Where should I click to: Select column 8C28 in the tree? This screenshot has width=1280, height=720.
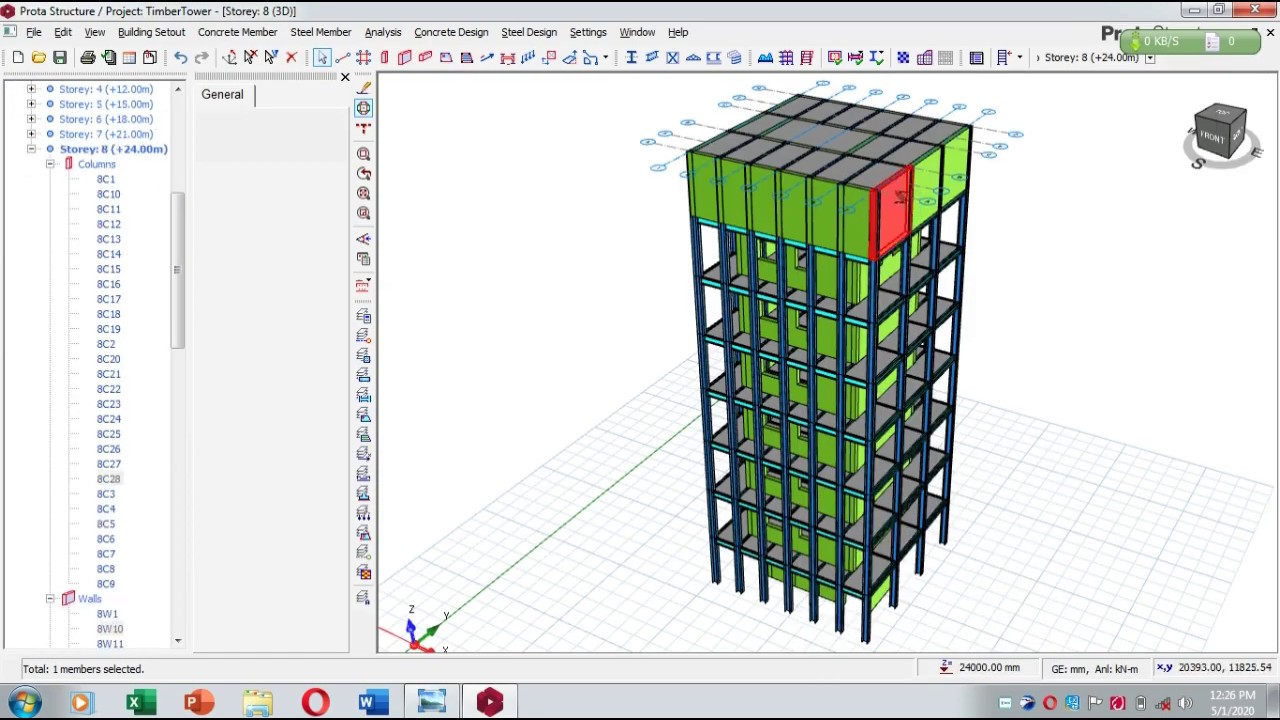point(108,479)
